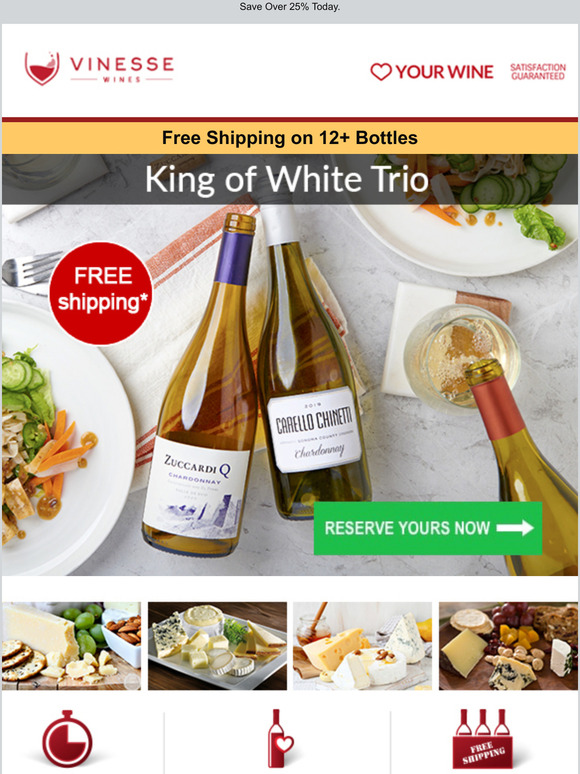Viewport: 580px width, 774px height.
Task: Click the red stopwatch timer icon
Action: click(x=67, y=739)
